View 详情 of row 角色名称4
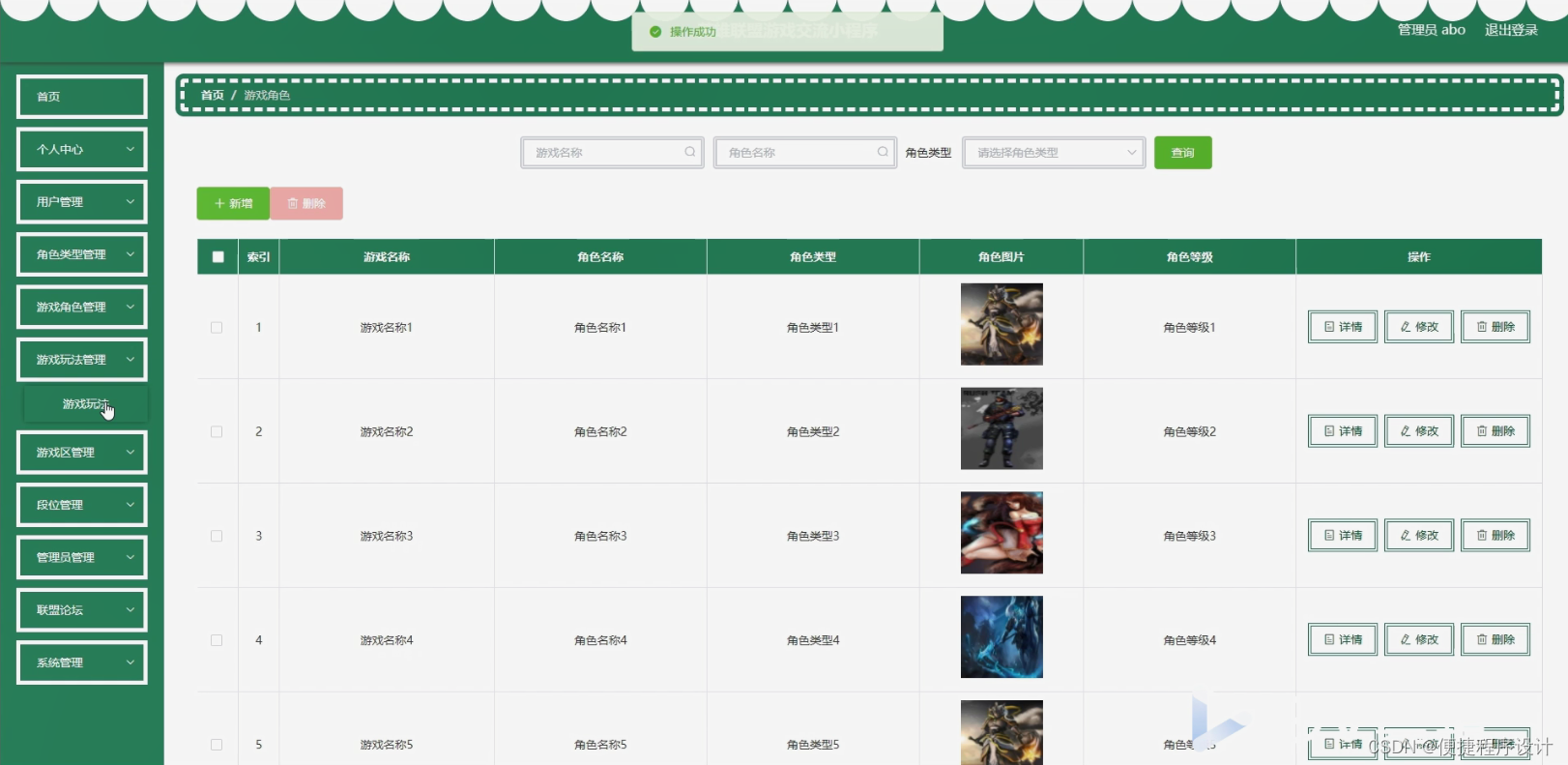Image resolution: width=1568 pixels, height=765 pixels. [1343, 640]
